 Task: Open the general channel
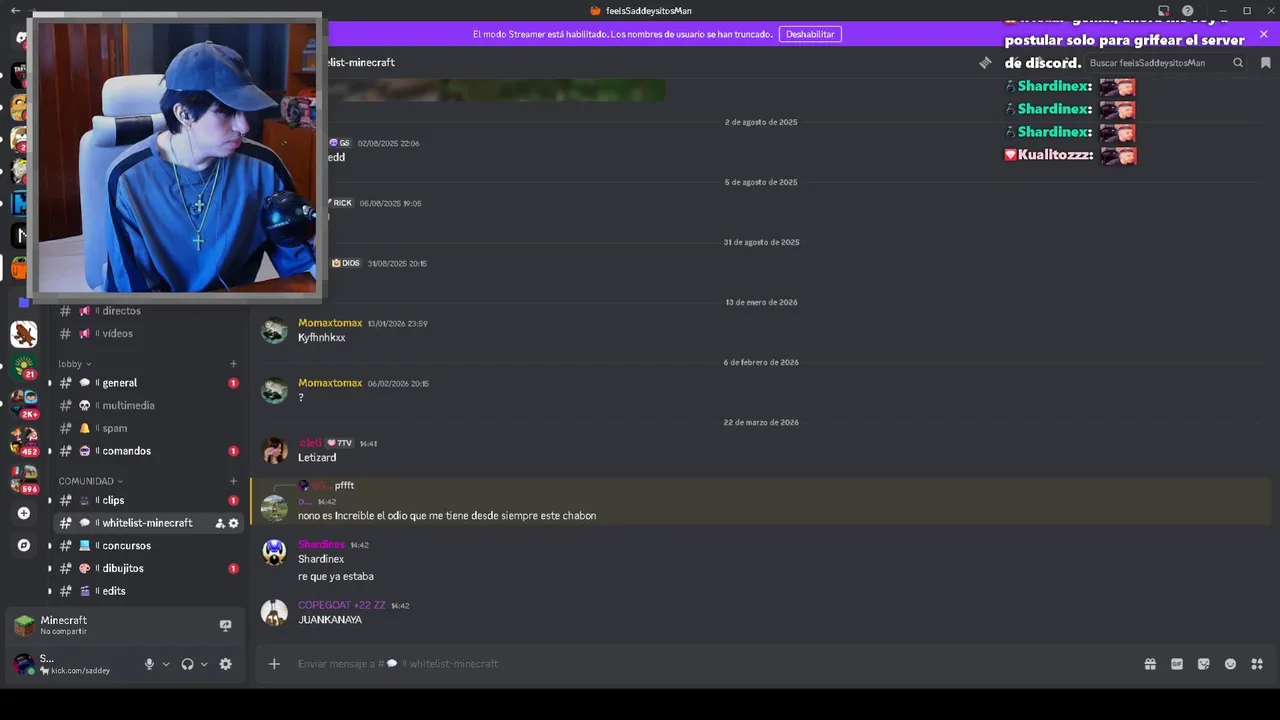147,383
